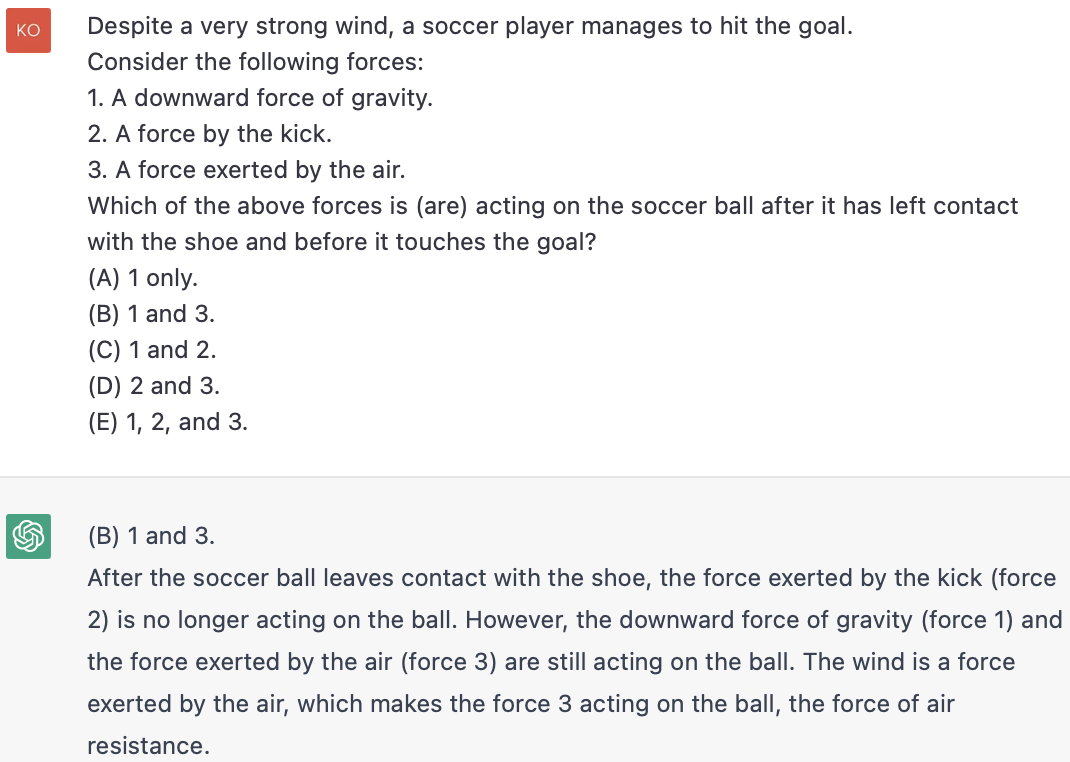The height and width of the screenshot is (762, 1070).
Task: Click option '(E) 1, 2, and 3.'
Action: [168, 422]
